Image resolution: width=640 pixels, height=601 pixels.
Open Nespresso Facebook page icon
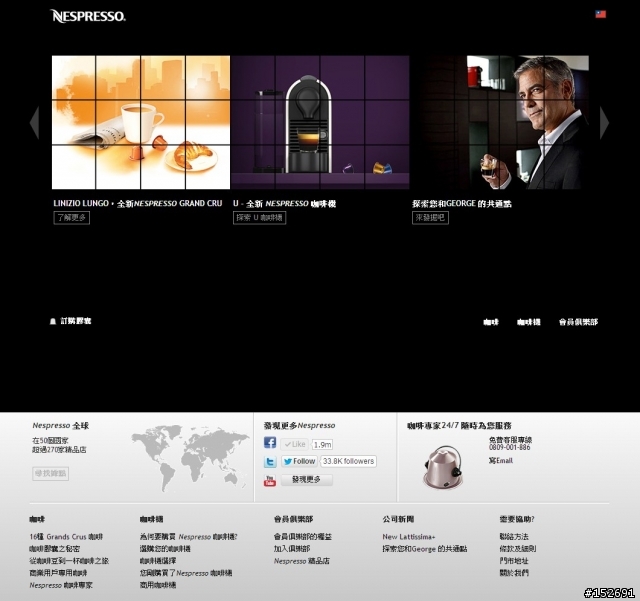tap(269, 443)
